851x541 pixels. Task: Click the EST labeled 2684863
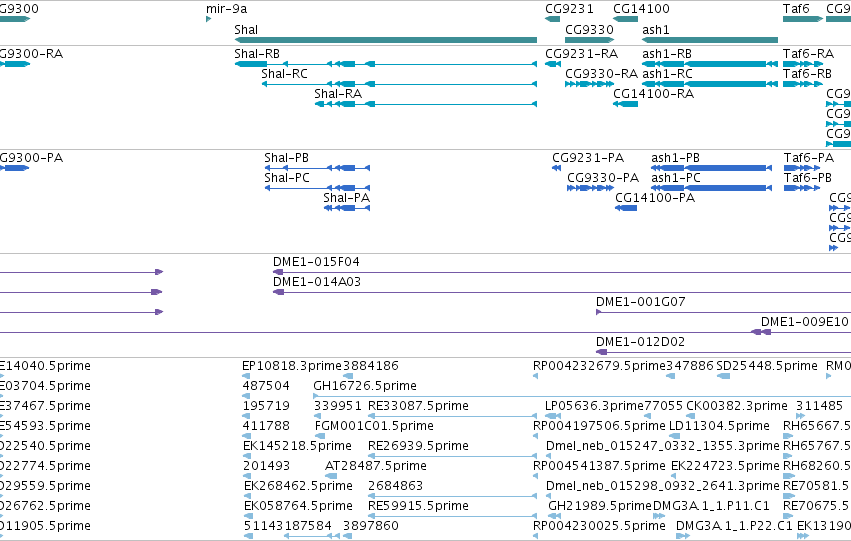pos(395,487)
